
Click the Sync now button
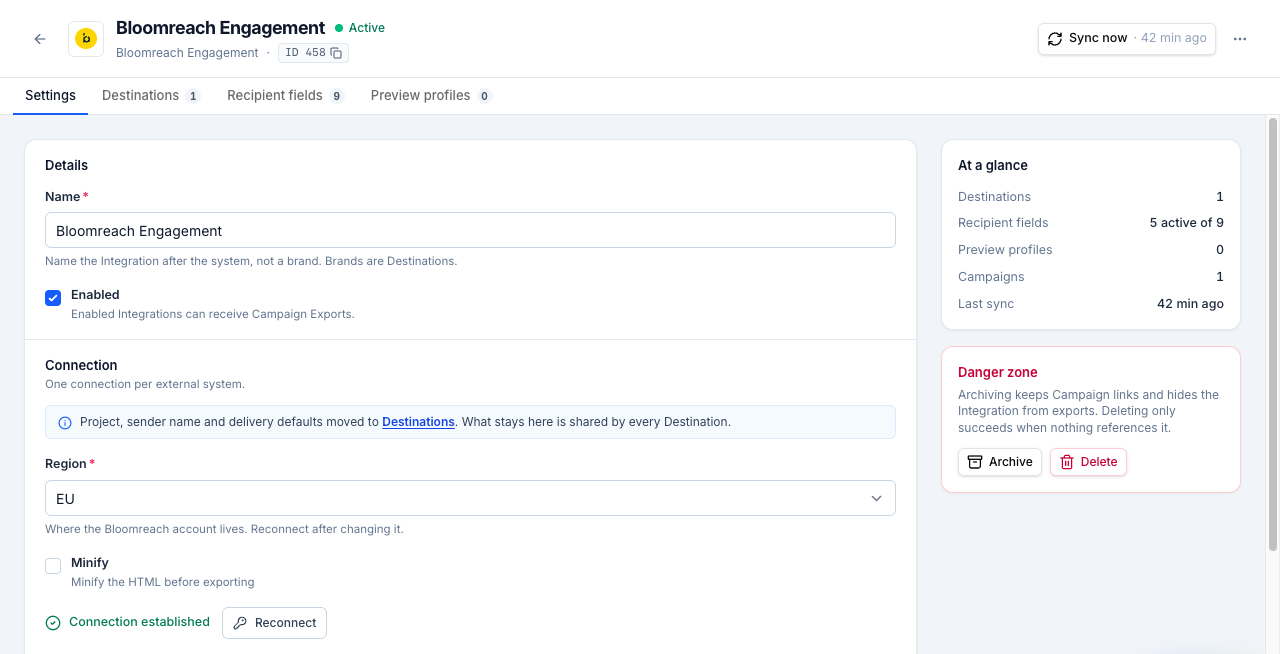(1127, 38)
